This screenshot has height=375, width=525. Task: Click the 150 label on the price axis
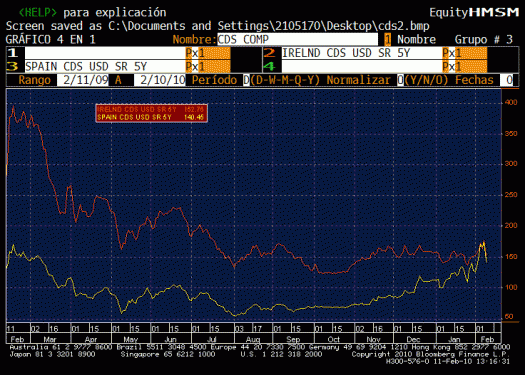coord(511,257)
